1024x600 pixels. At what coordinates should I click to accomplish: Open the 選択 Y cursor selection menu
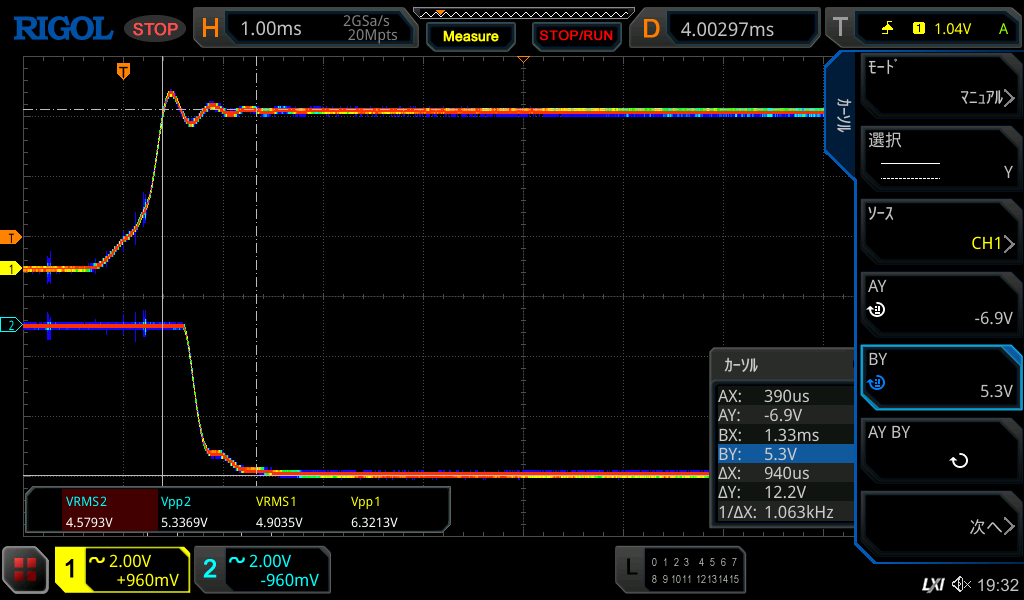tap(940, 158)
